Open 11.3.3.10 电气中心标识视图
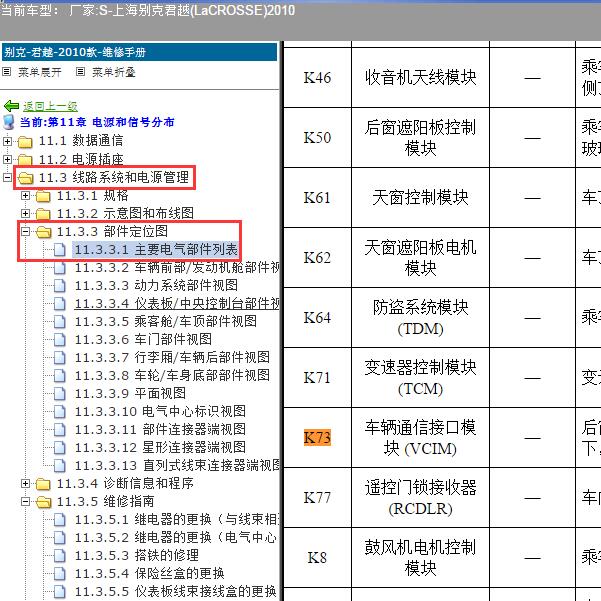 [x=160, y=411]
